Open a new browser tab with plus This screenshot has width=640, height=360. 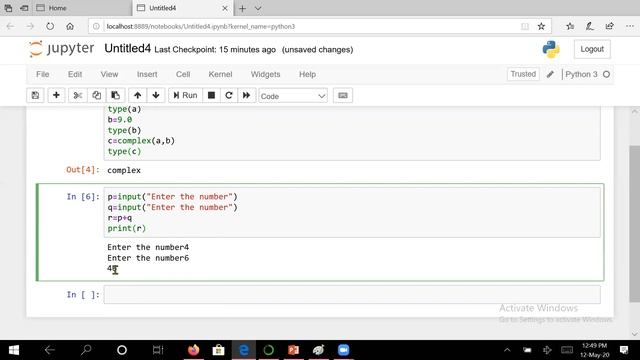(x=242, y=8)
